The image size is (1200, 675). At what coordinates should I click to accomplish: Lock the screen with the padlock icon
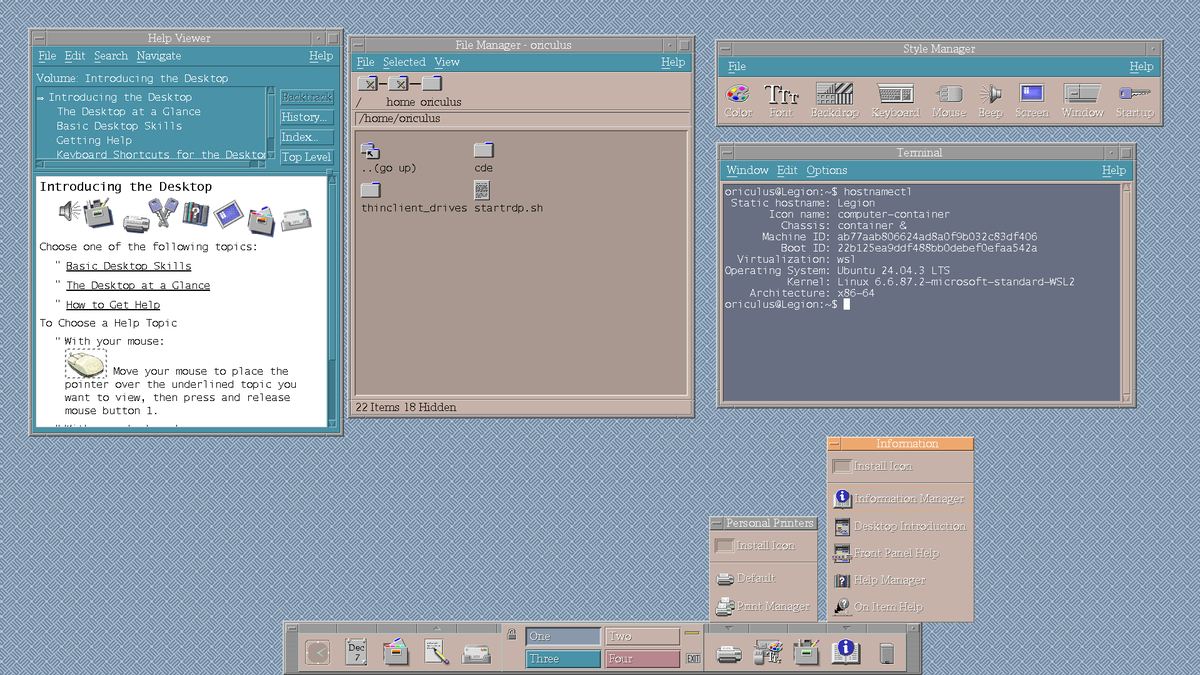[511, 635]
